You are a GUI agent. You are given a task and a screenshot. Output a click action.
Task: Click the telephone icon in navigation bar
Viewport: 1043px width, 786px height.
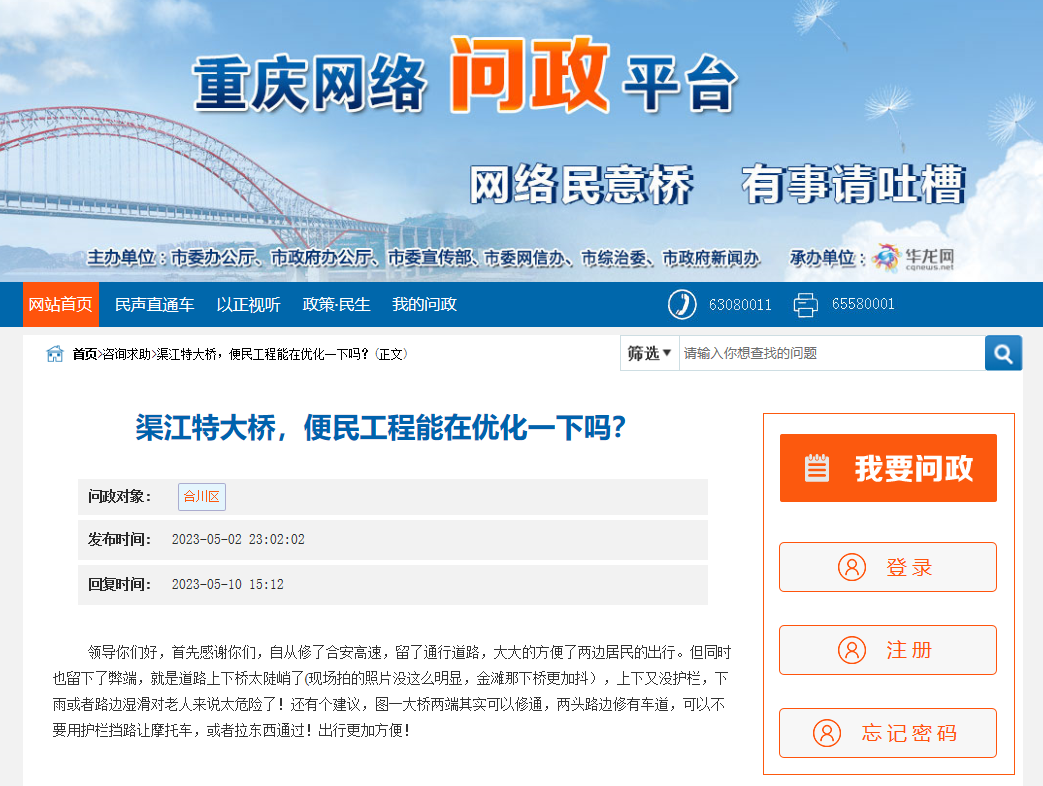tap(682, 304)
